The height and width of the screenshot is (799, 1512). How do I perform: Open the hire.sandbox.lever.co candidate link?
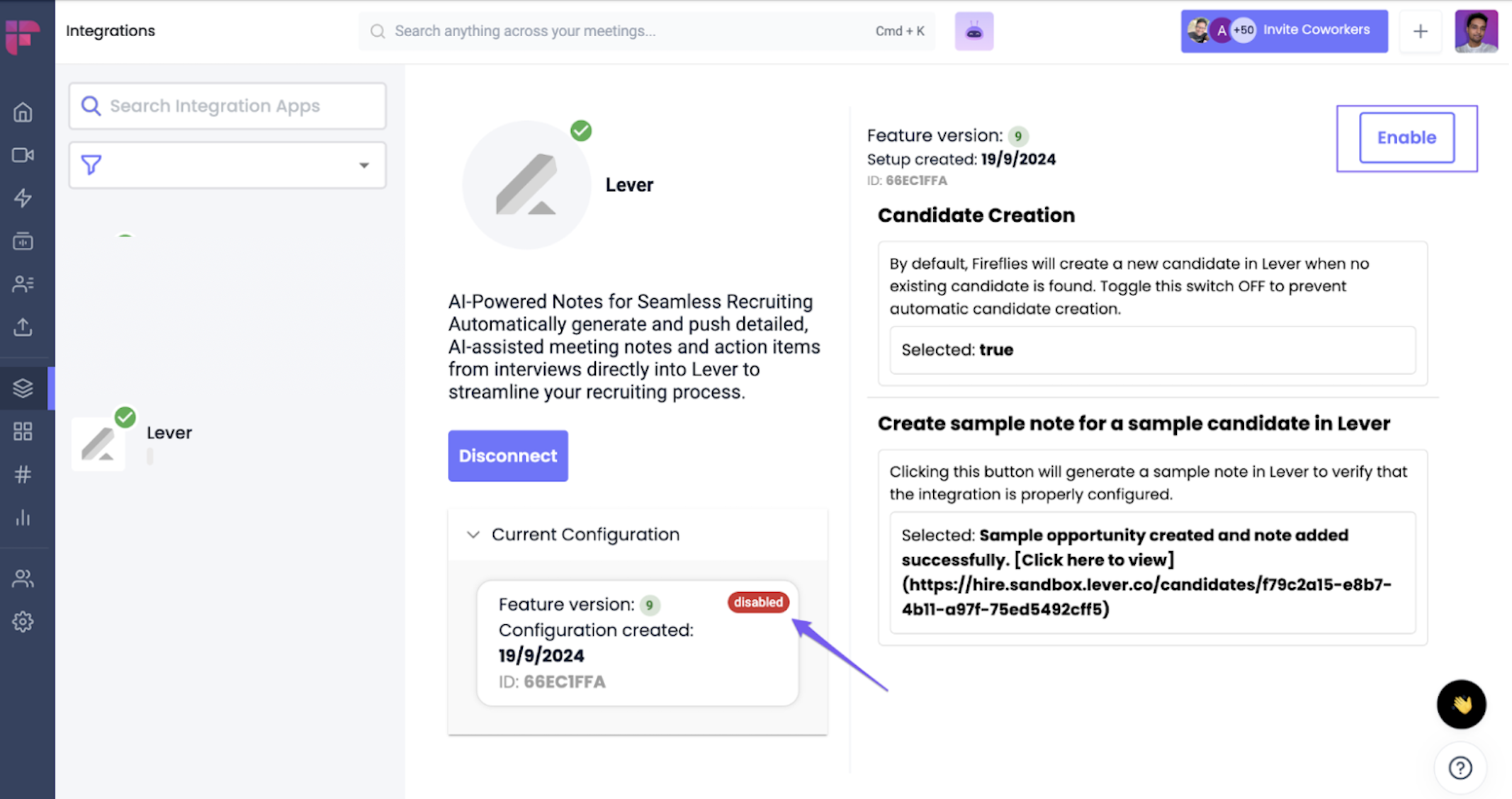coord(1146,596)
